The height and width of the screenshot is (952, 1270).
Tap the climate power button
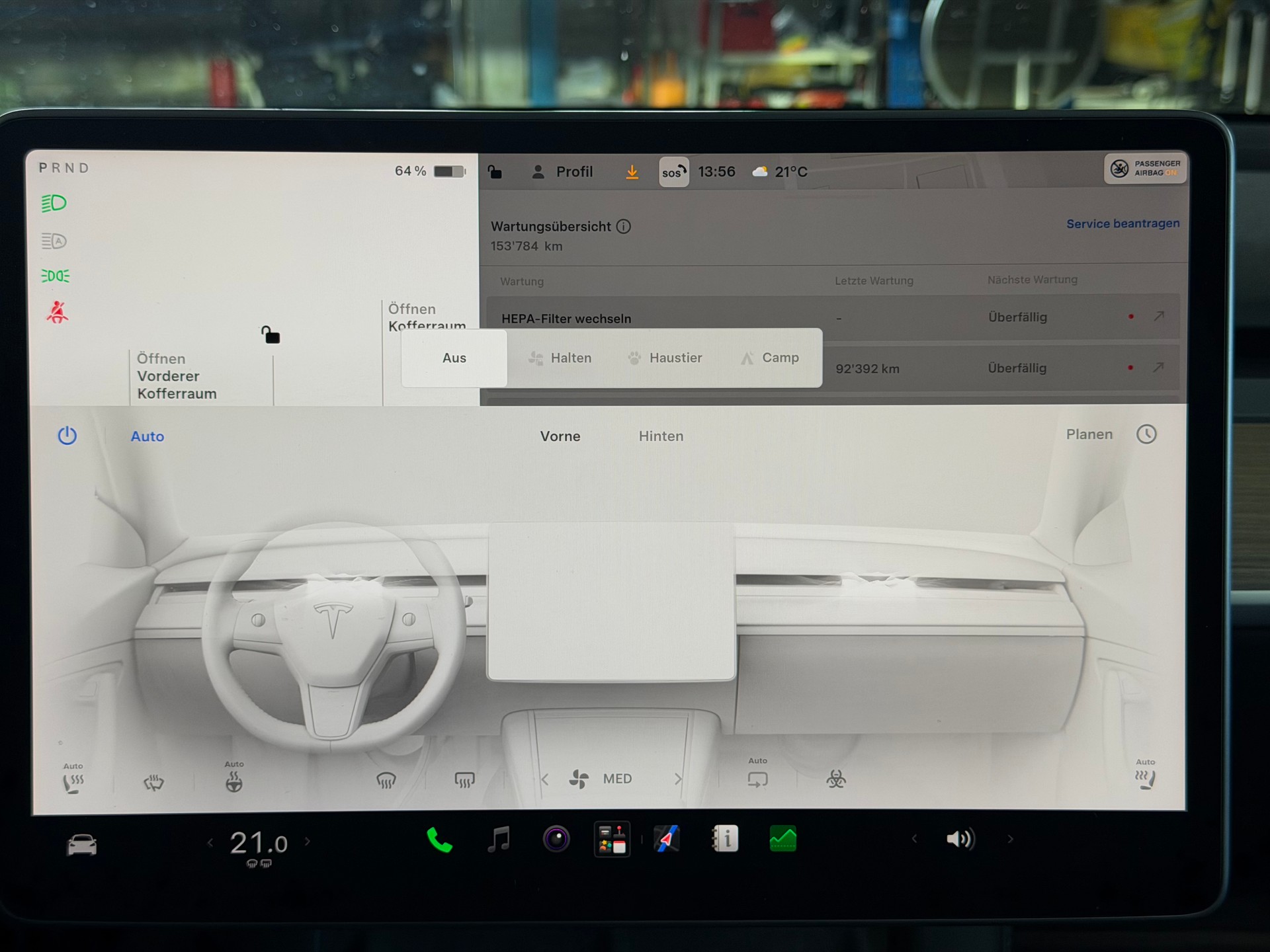(67, 436)
